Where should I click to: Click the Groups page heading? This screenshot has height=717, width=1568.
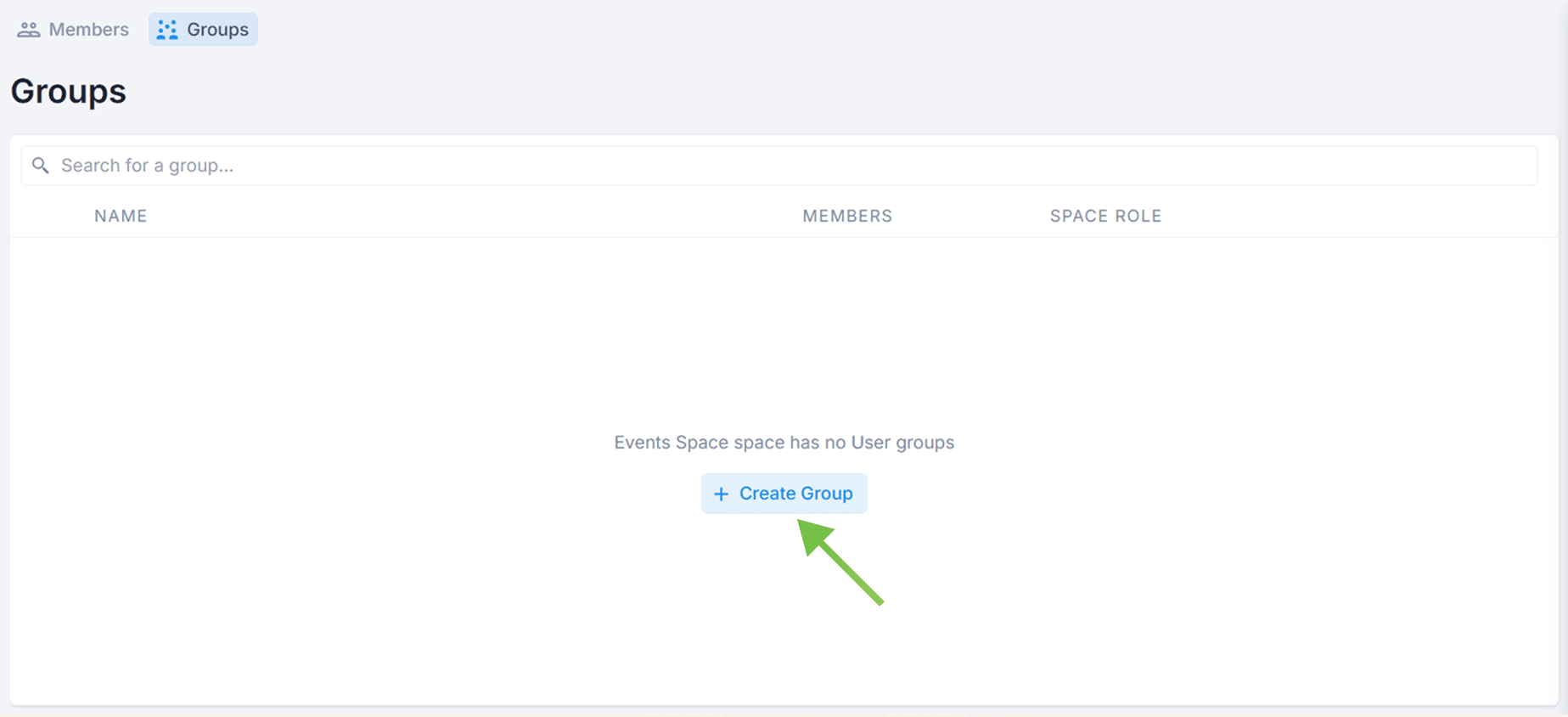[69, 92]
